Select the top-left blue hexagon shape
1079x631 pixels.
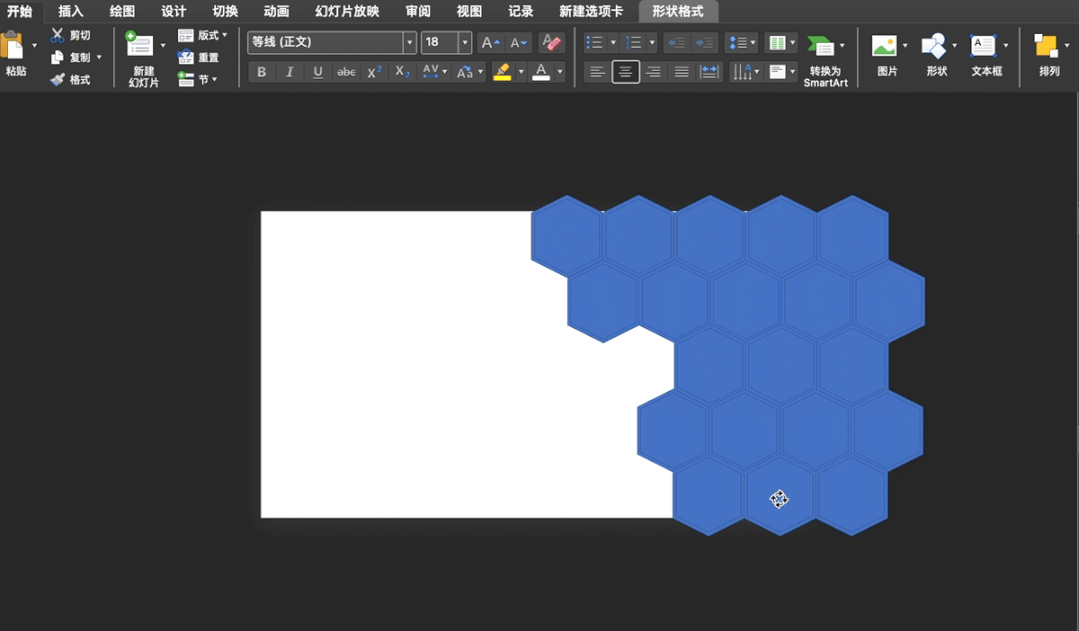(x=566, y=235)
